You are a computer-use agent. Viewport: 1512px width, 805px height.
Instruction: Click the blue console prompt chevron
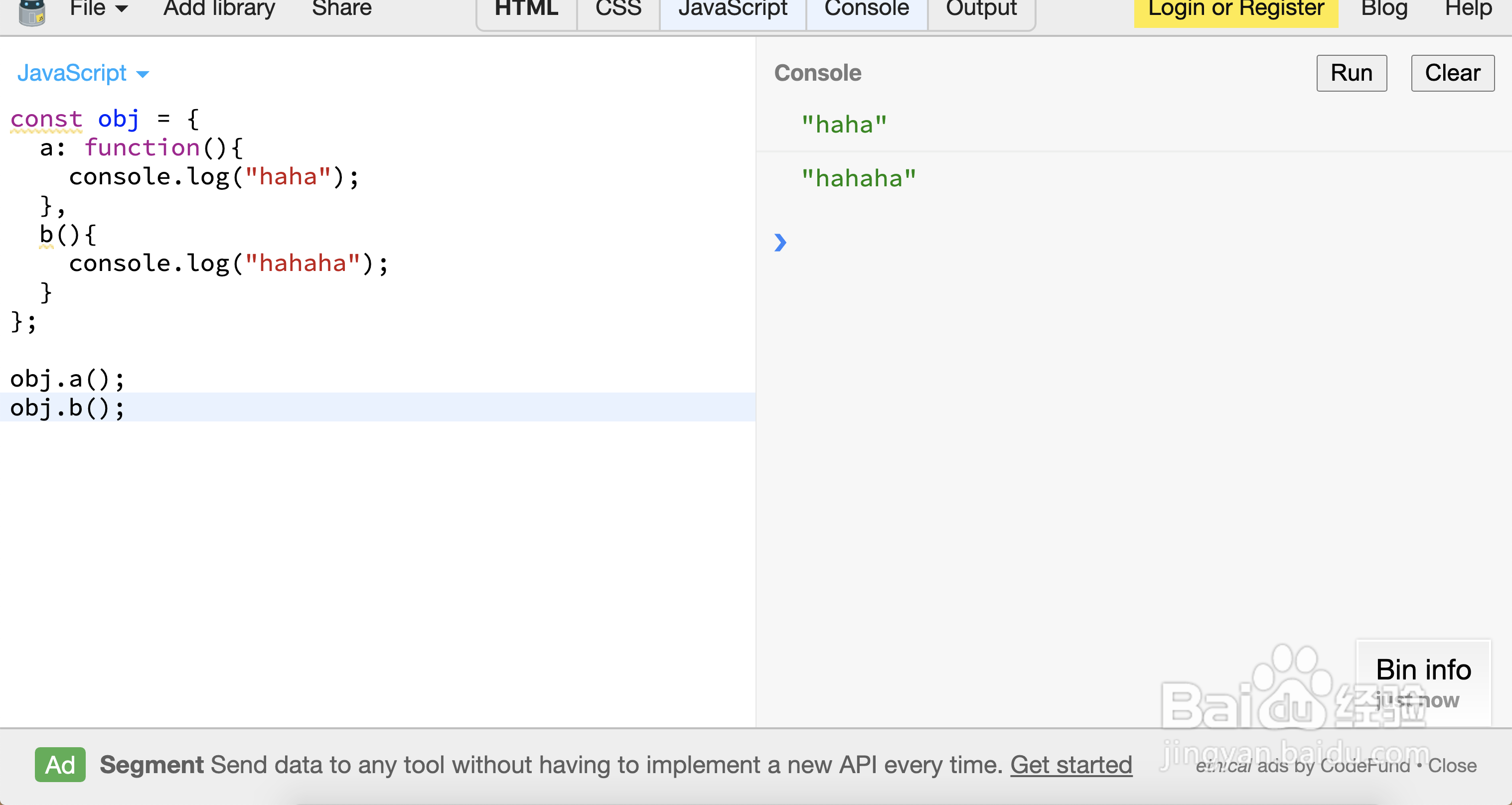pyautogui.click(x=780, y=242)
